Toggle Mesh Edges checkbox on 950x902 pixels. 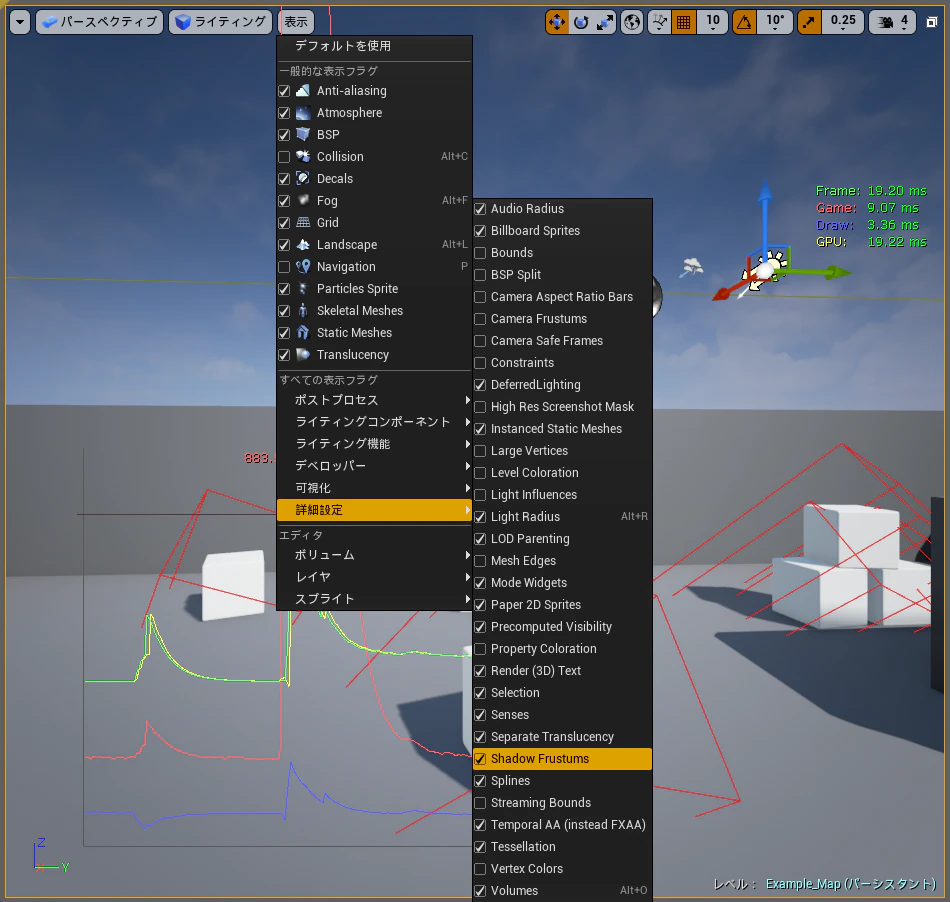[480, 561]
